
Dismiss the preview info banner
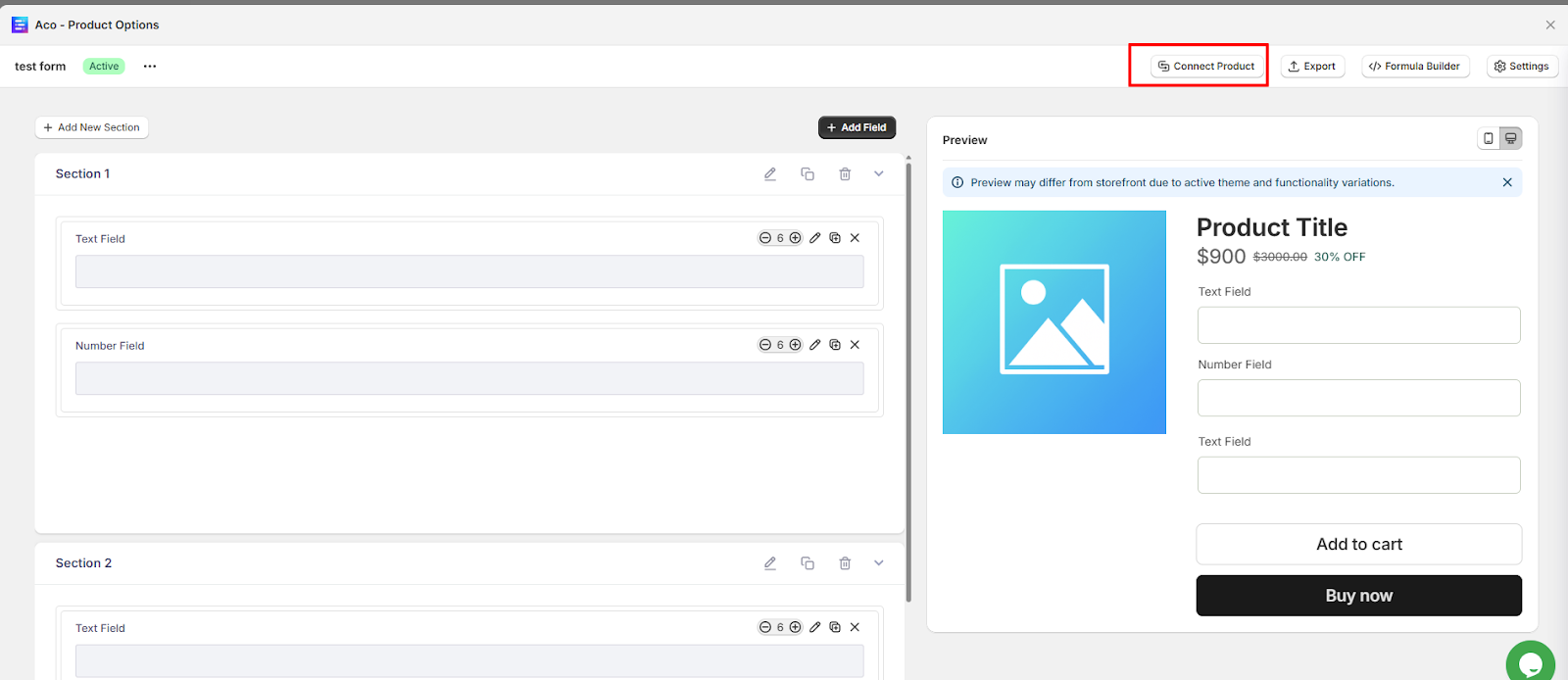click(1507, 182)
